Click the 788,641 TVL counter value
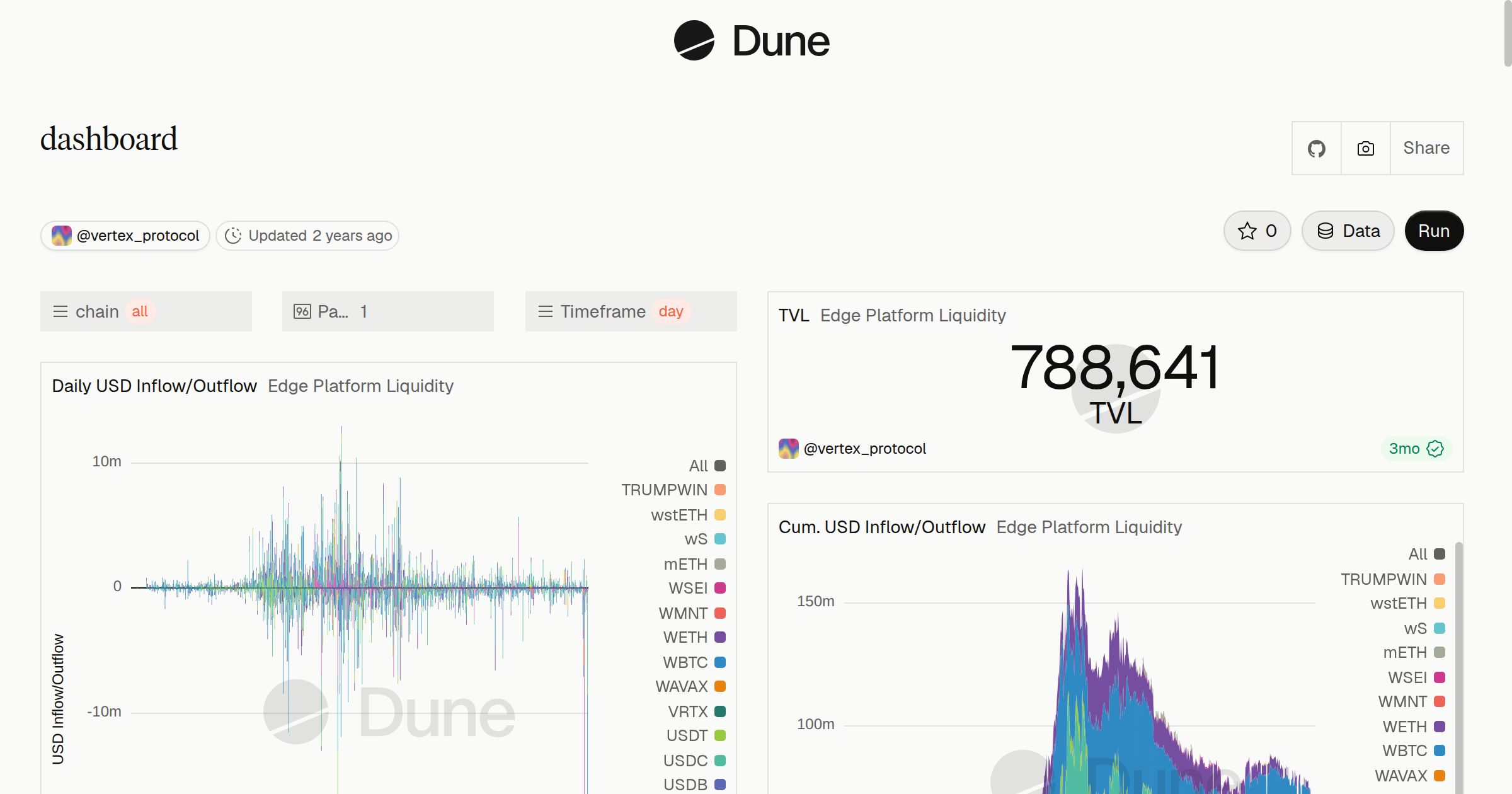Image resolution: width=1512 pixels, height=794 pixels. click(x=1115, y=367)
